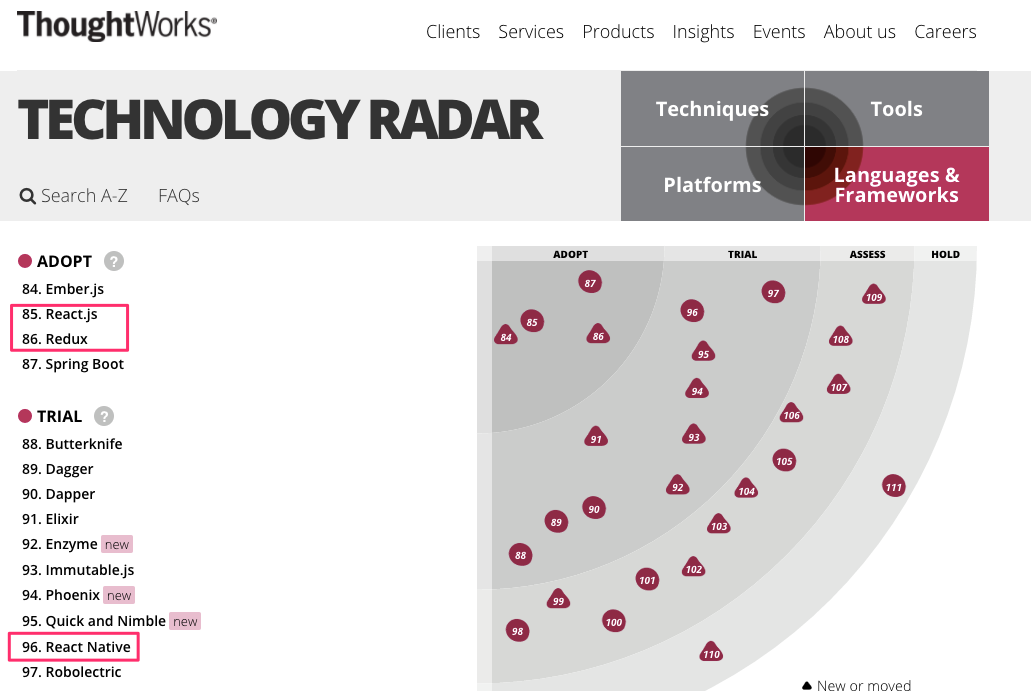
Task: Click the help icon next to ADOPT
Action: point(114,261)
